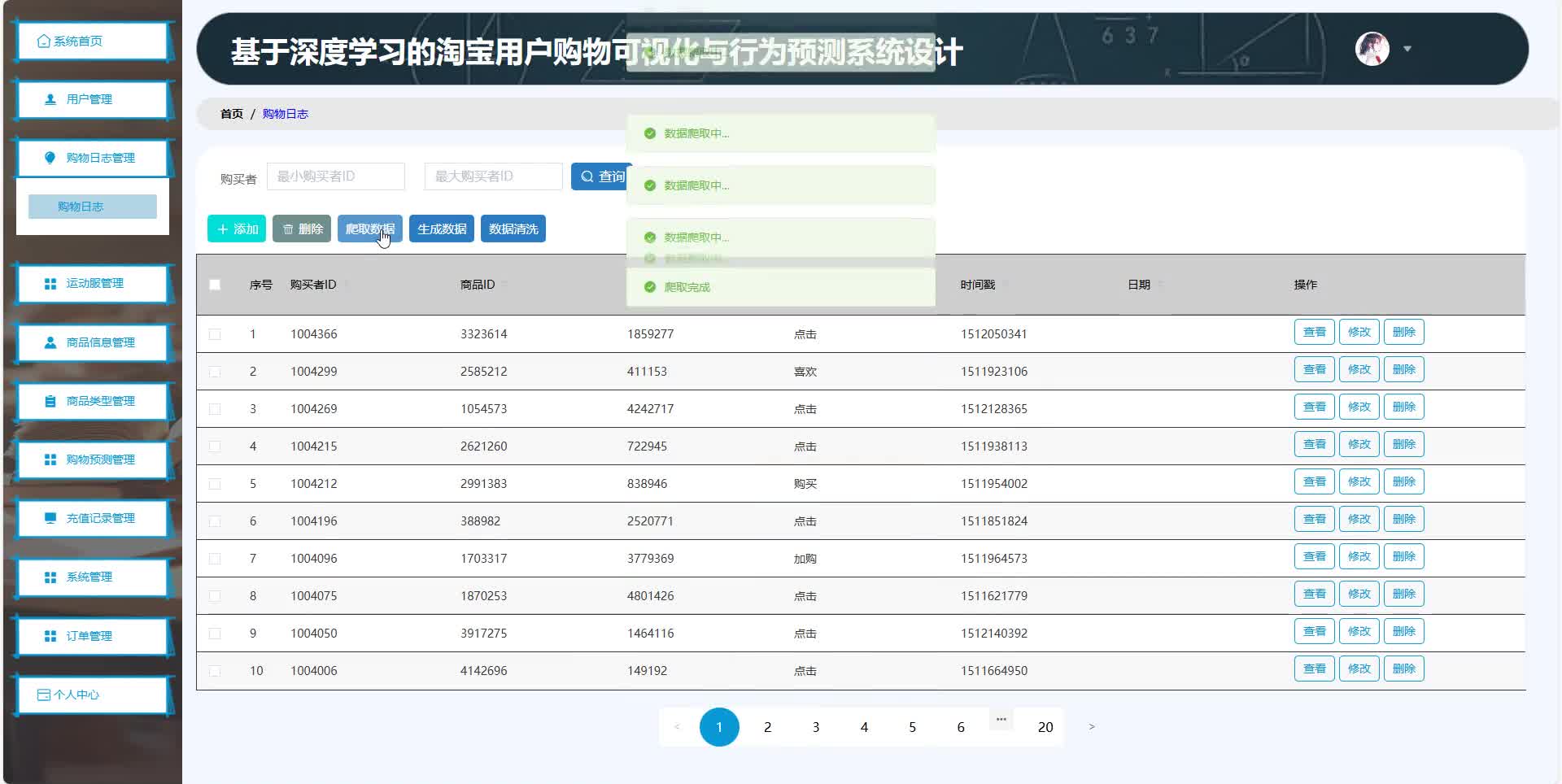The image size is (1562, 784).
Task: Jump to page 20 in pagination
Action: pos(1045,726)
